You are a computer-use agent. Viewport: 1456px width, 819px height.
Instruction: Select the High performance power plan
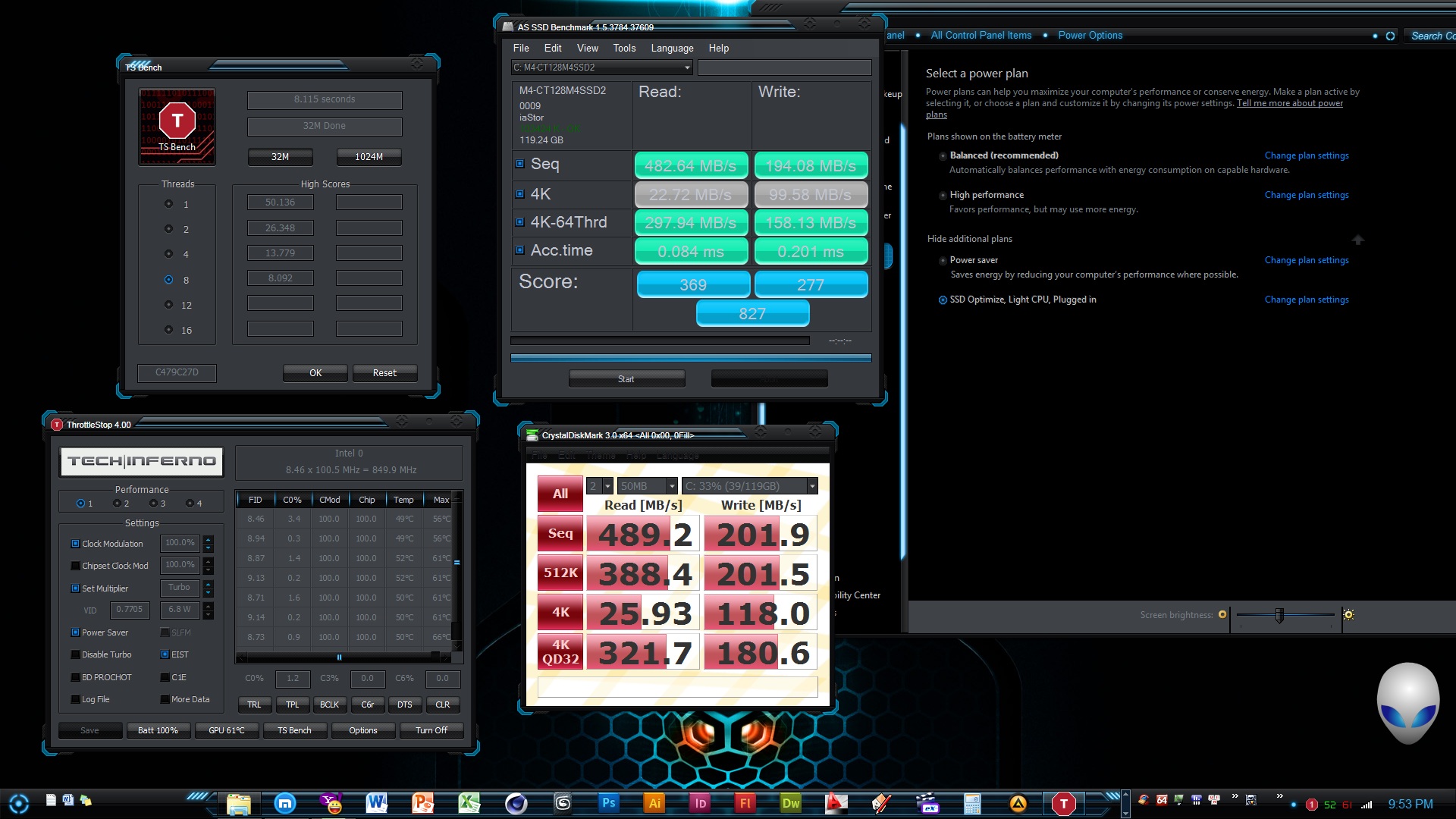[943, 195]
